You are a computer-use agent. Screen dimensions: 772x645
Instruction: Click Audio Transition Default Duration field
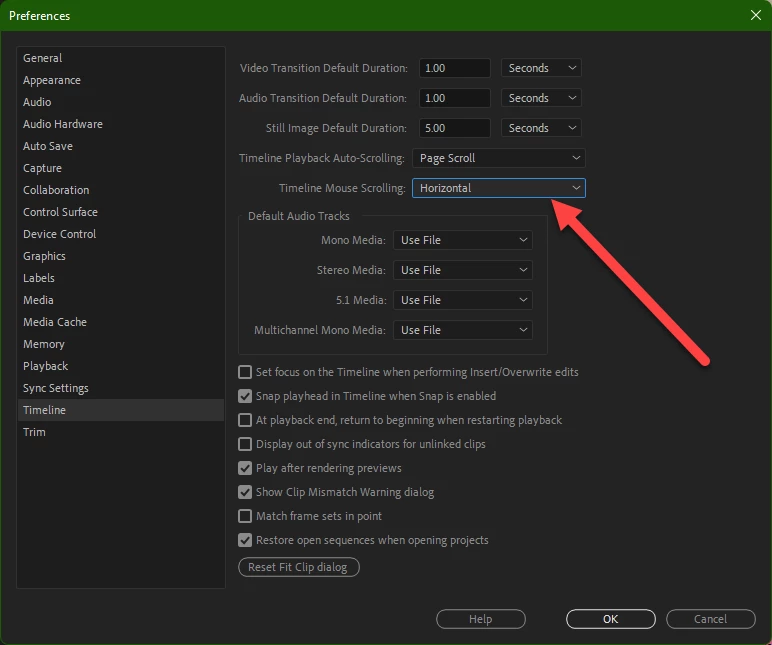point(454,98)
